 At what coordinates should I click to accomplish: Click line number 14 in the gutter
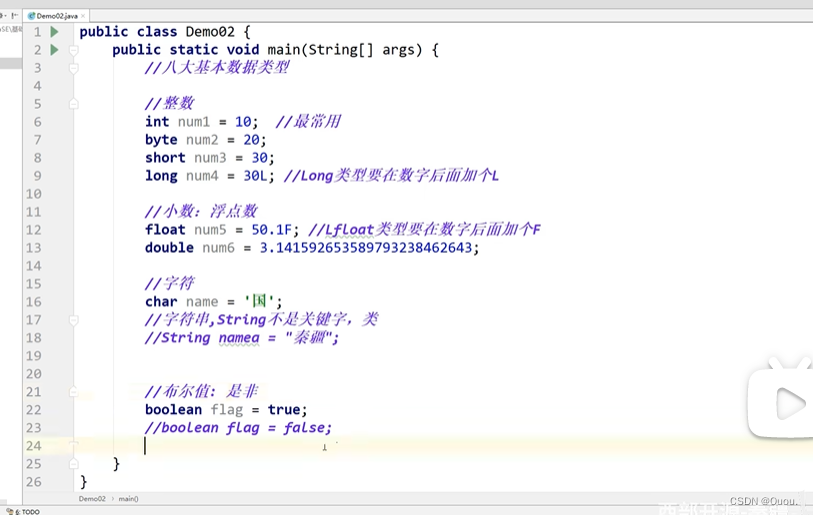[34, 266]
